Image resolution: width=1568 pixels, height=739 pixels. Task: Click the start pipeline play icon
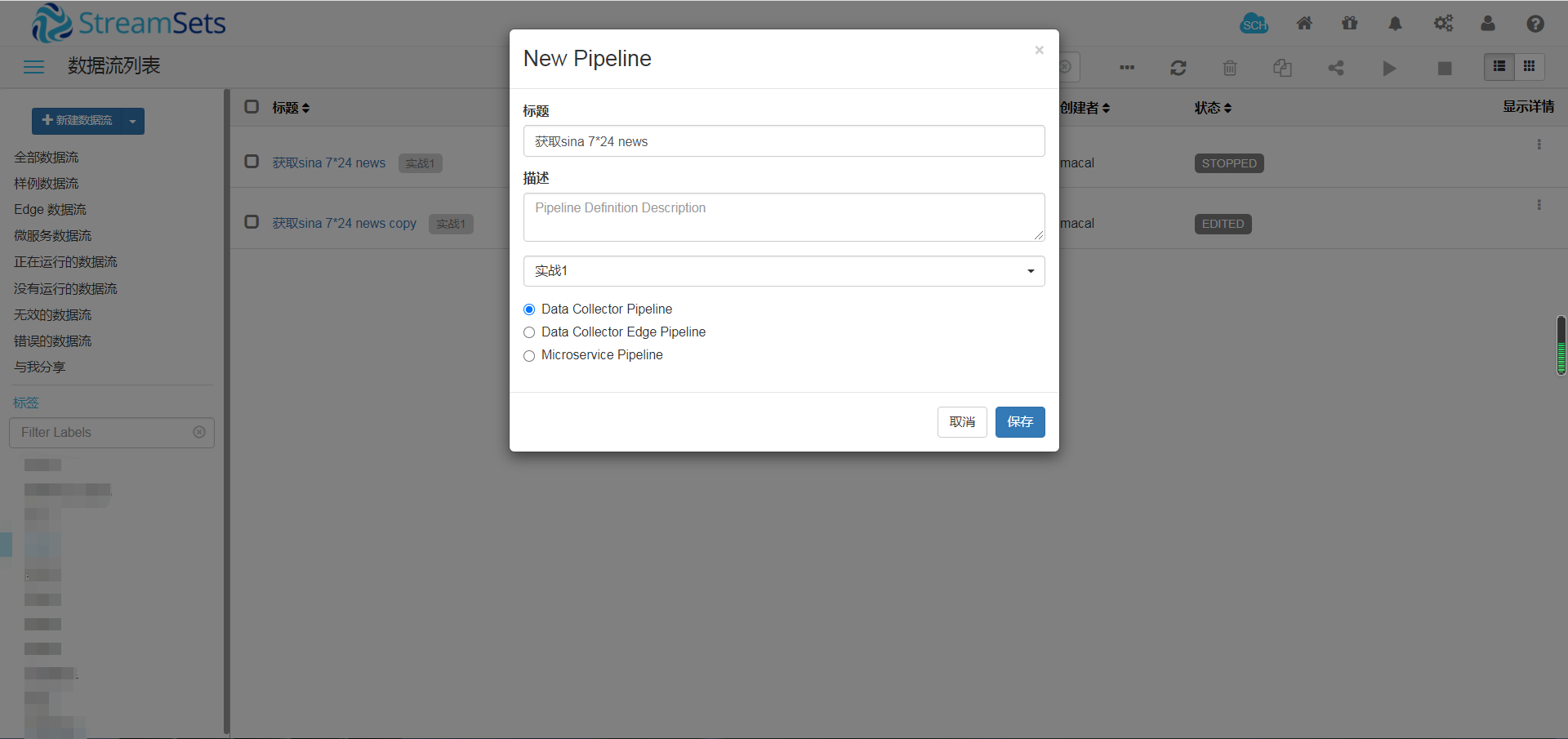(1388, 68)
